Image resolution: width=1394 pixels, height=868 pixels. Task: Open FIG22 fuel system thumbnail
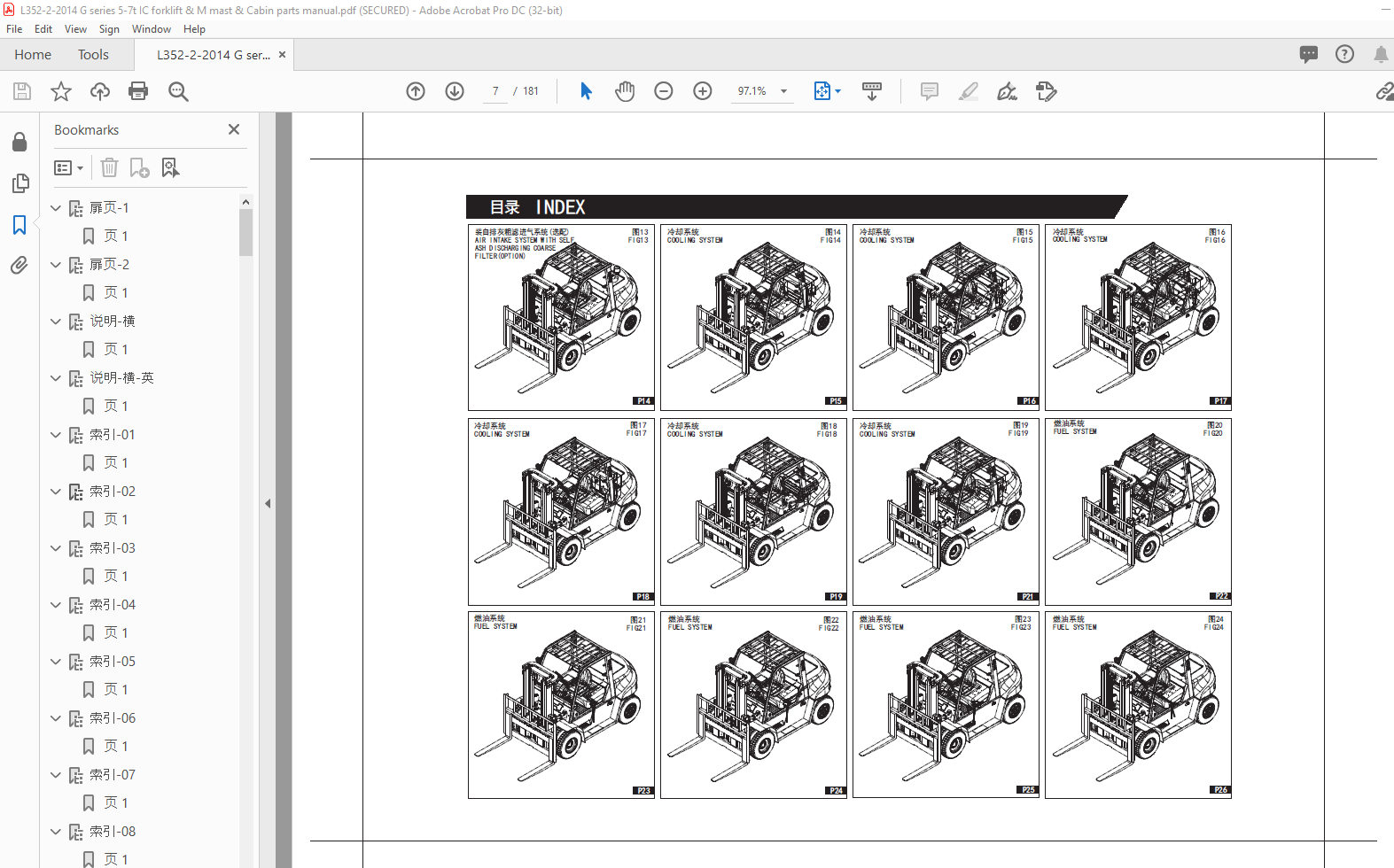pos(753,705)
